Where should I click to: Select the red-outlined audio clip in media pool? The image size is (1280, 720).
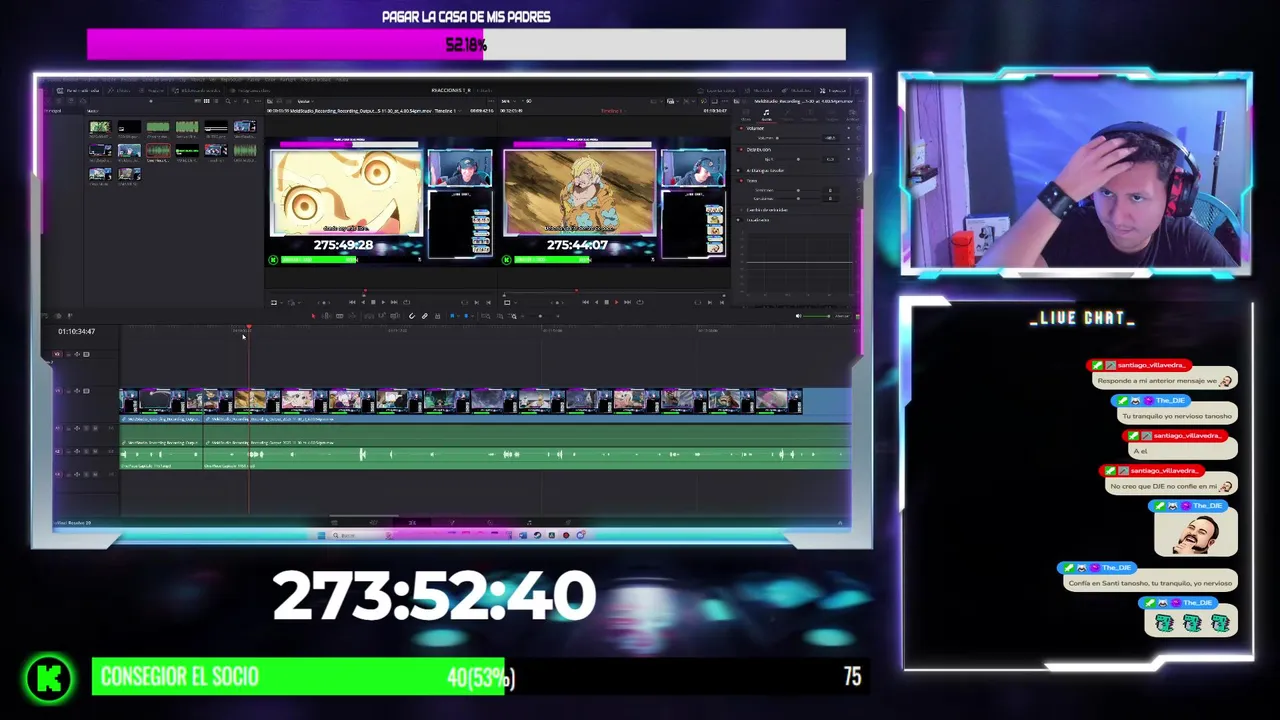158,153
